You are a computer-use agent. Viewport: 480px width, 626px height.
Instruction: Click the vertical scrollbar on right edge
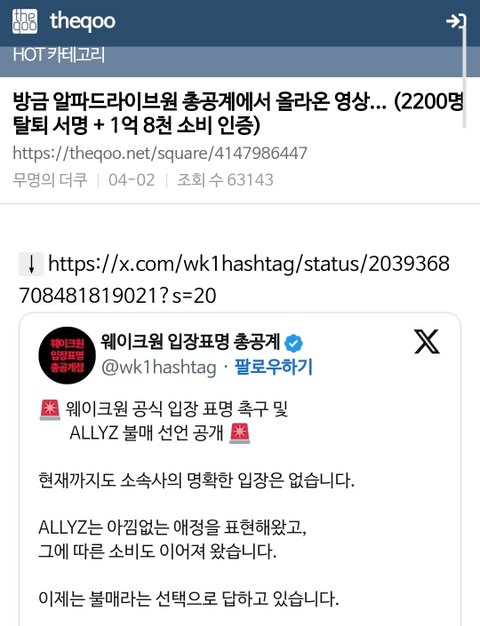point(464,72)
